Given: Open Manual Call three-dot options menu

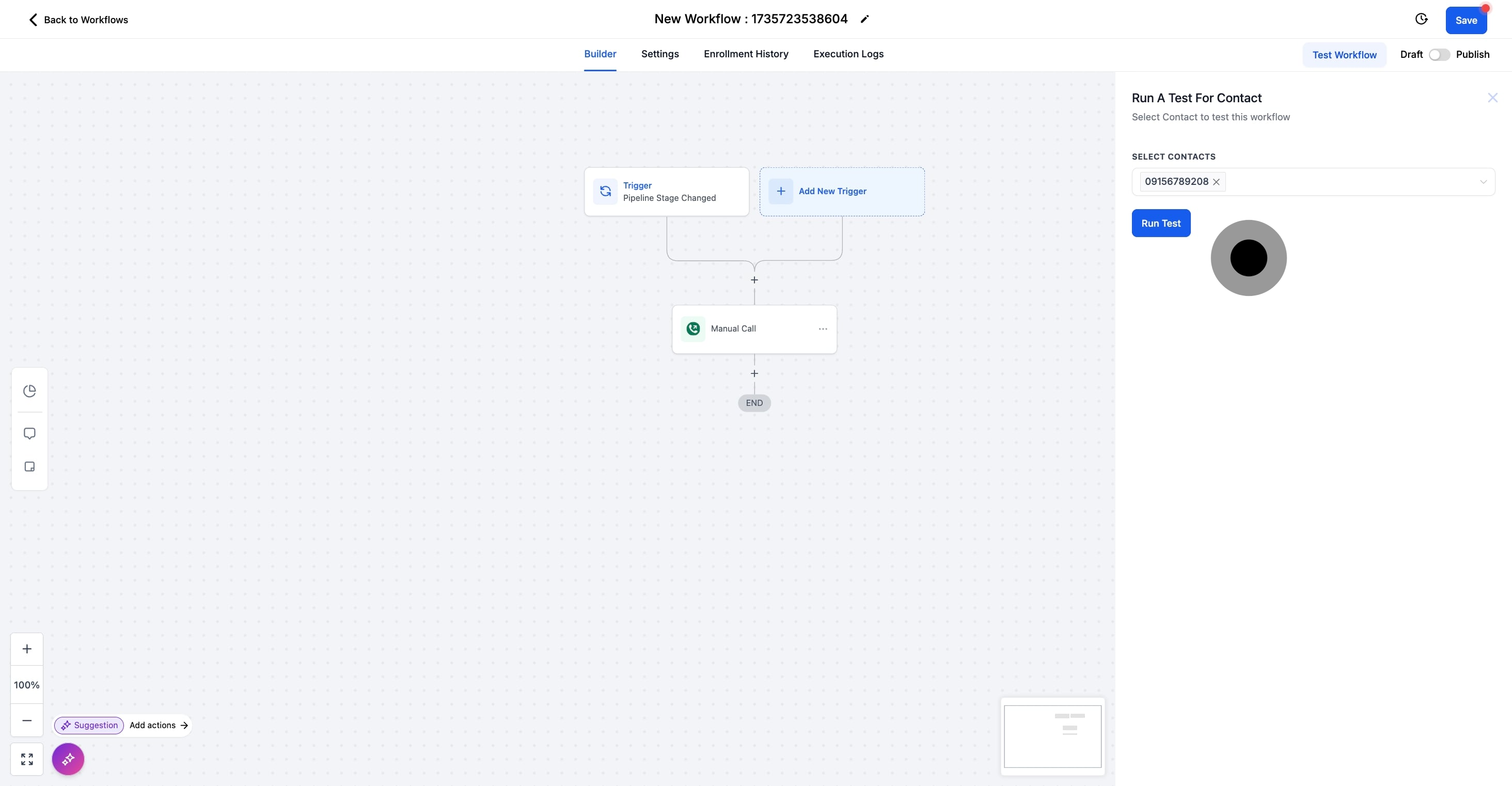Looking at the screenshot, I should point(823,329).
